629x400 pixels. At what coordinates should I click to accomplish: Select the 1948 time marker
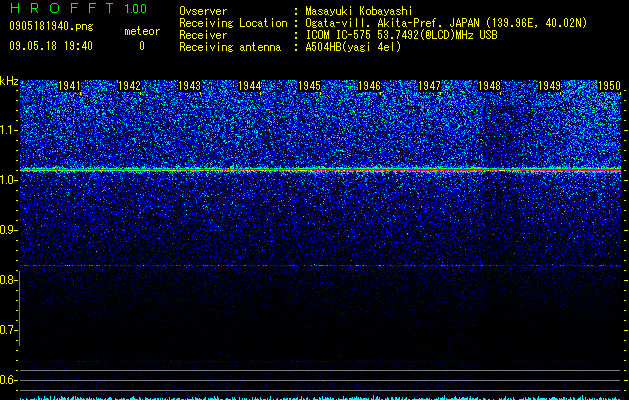(489, 86)
